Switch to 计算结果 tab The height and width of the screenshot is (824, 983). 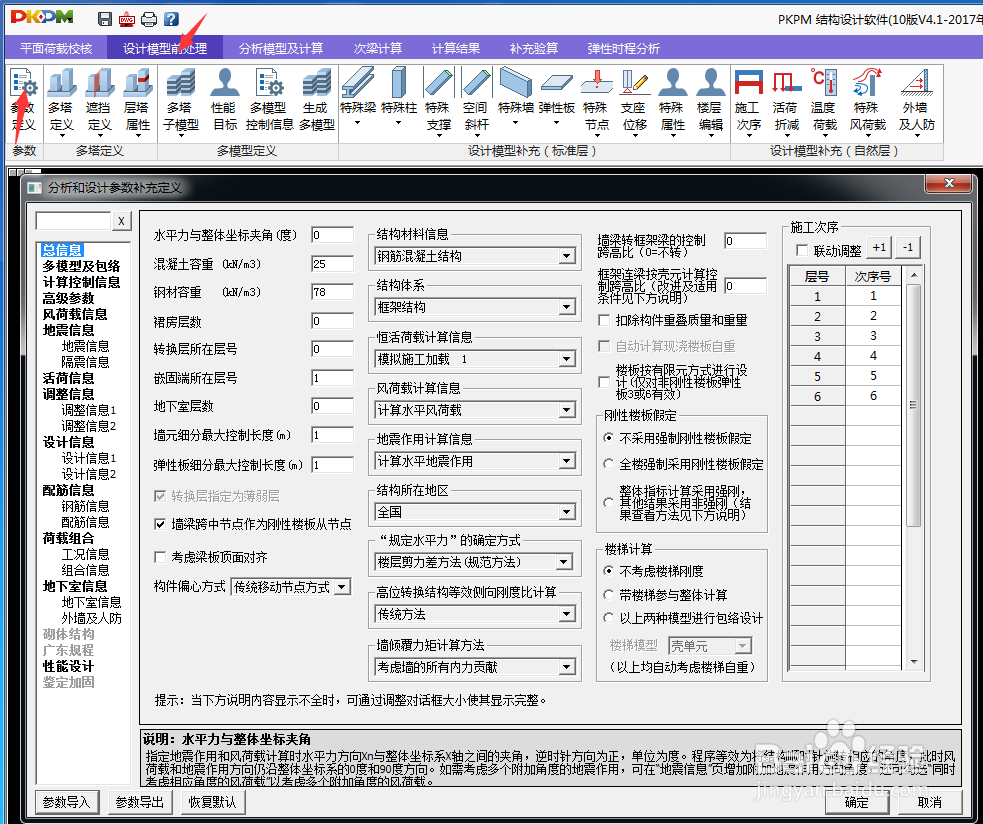point(456,48)
